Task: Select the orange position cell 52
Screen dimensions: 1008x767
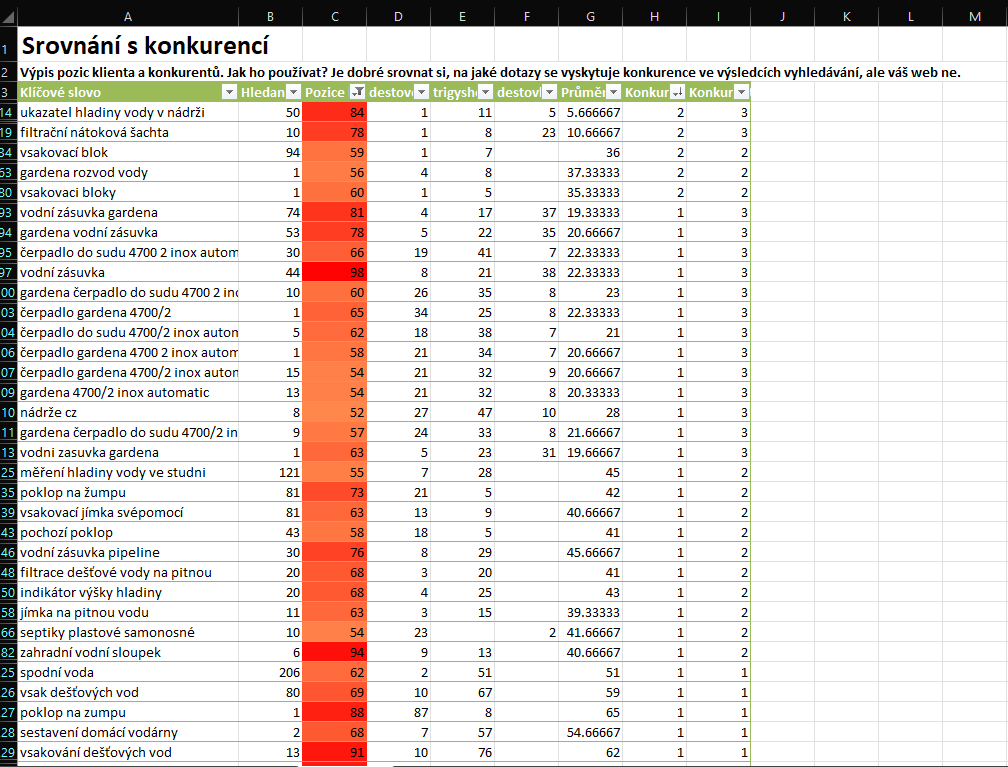Action: point(334,413)
